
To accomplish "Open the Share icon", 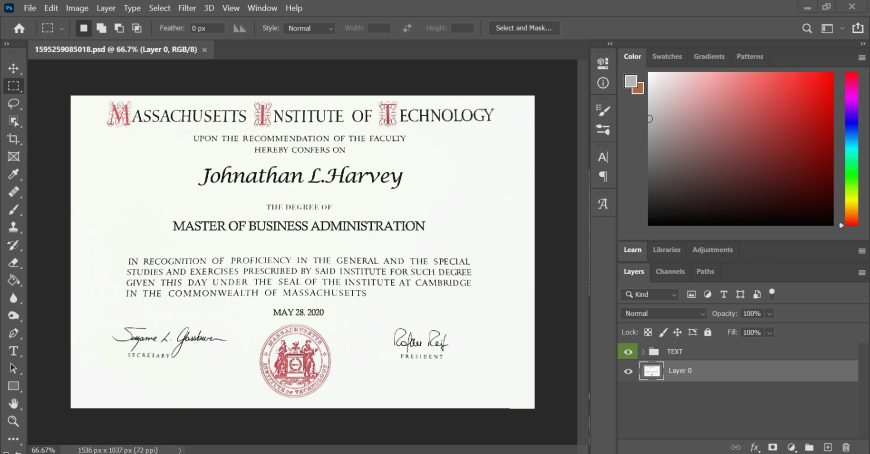I will (857, 28).
